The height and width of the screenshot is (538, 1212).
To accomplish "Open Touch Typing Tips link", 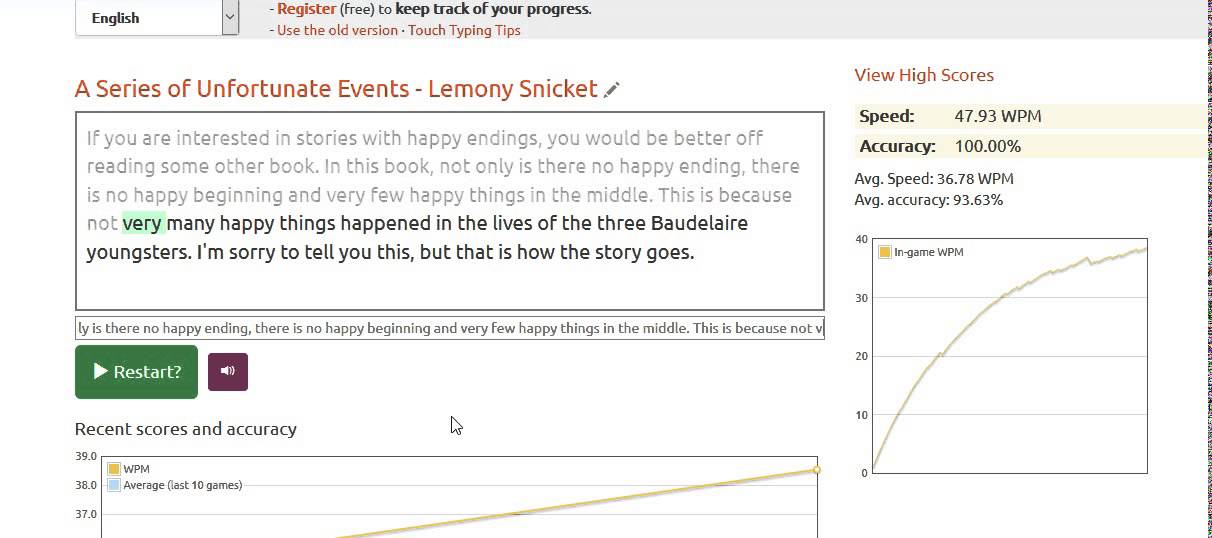I will click(464, 30).
